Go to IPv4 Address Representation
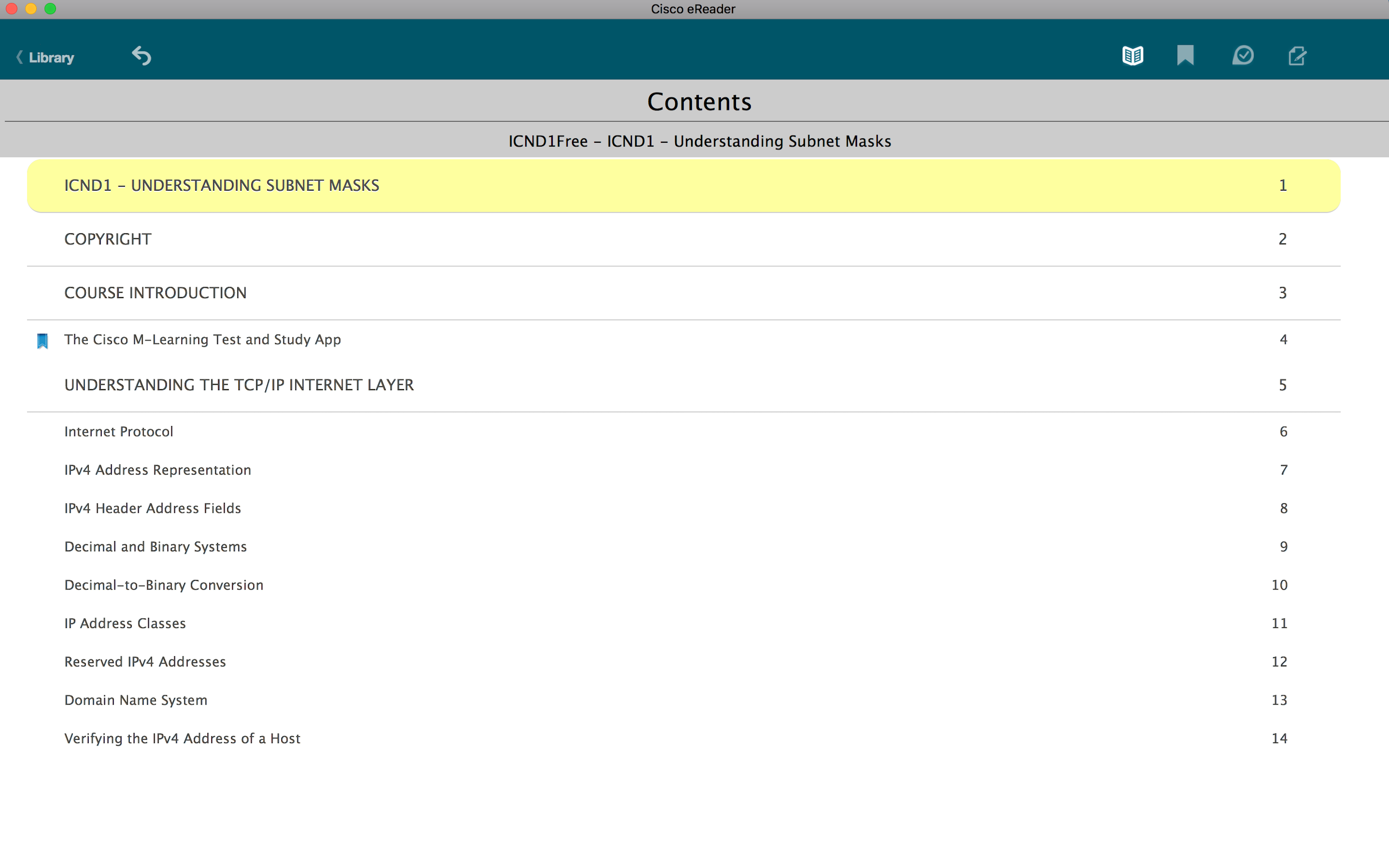Viewport: 1389px width, 868px height. pos(157,470)
